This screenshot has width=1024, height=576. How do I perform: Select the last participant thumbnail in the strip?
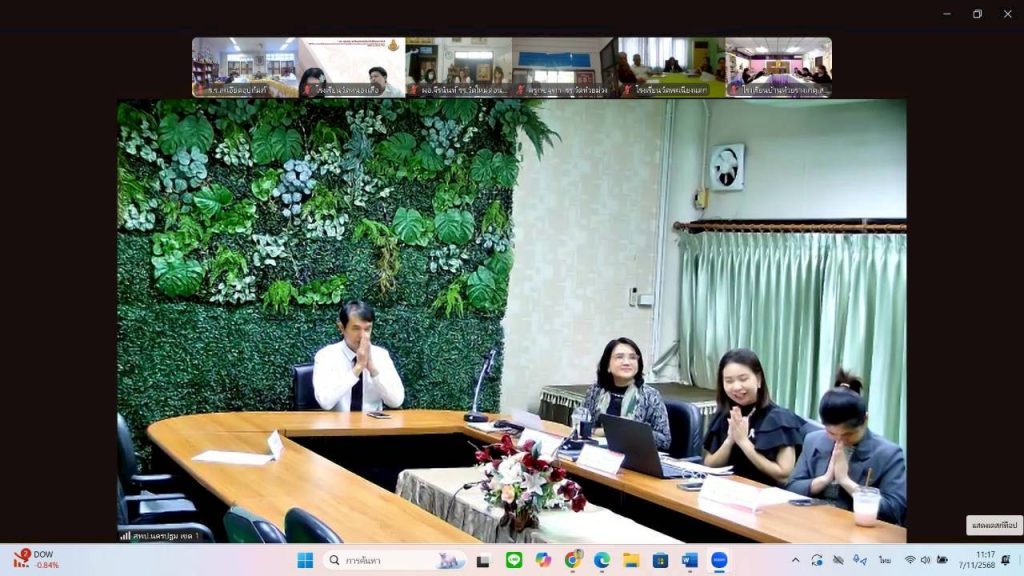click(x=778, y=67)
